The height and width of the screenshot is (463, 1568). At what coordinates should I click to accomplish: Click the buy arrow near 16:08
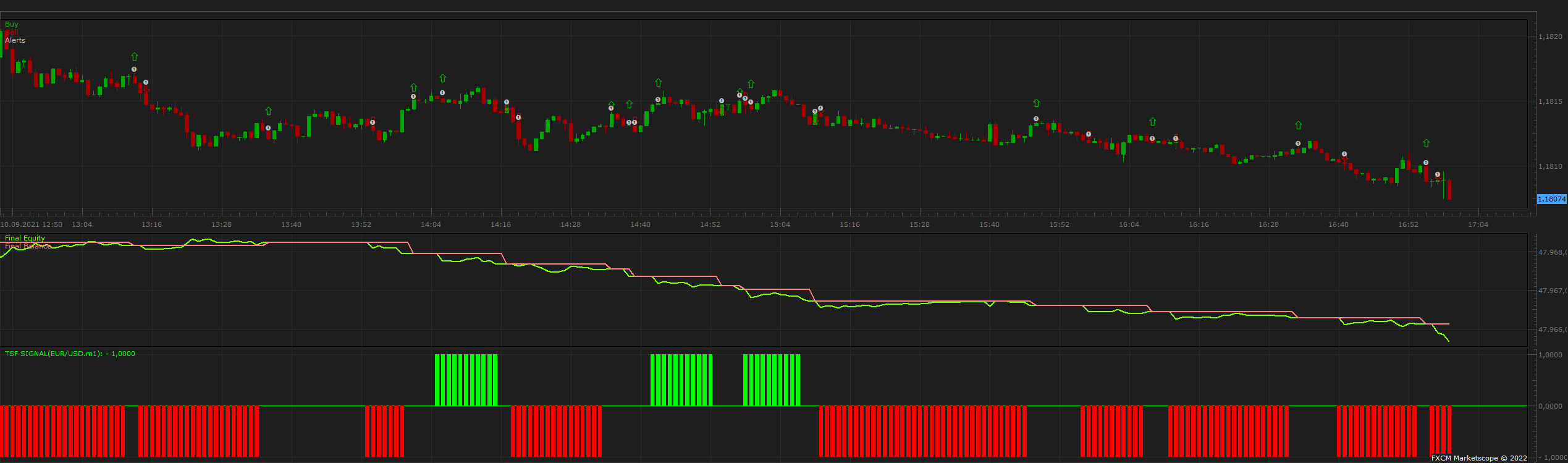coord(1152,122)
